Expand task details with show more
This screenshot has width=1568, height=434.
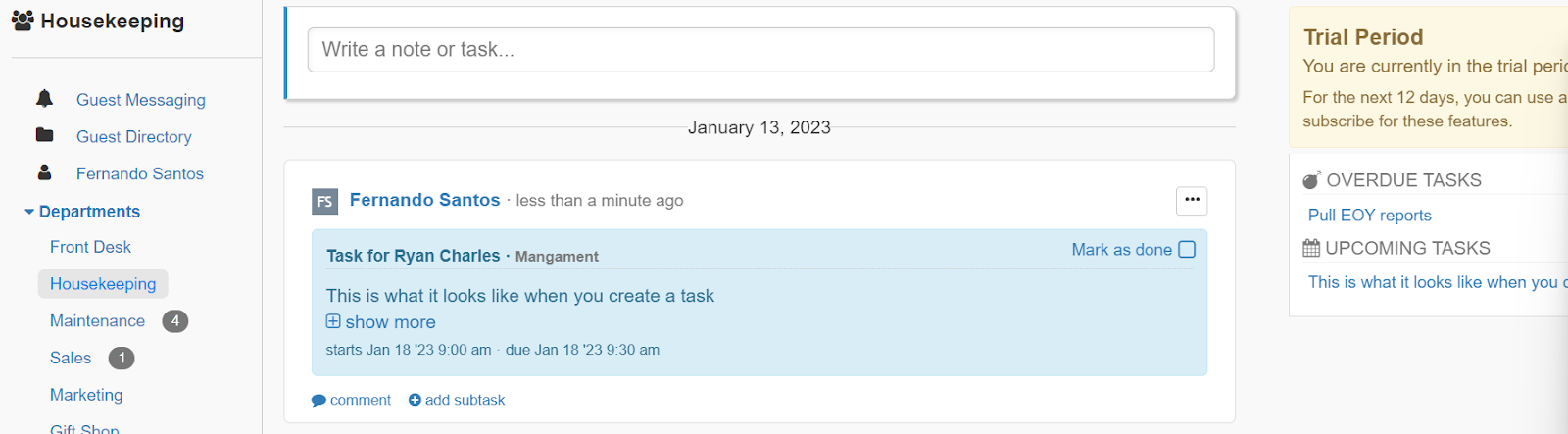(381, 321)
